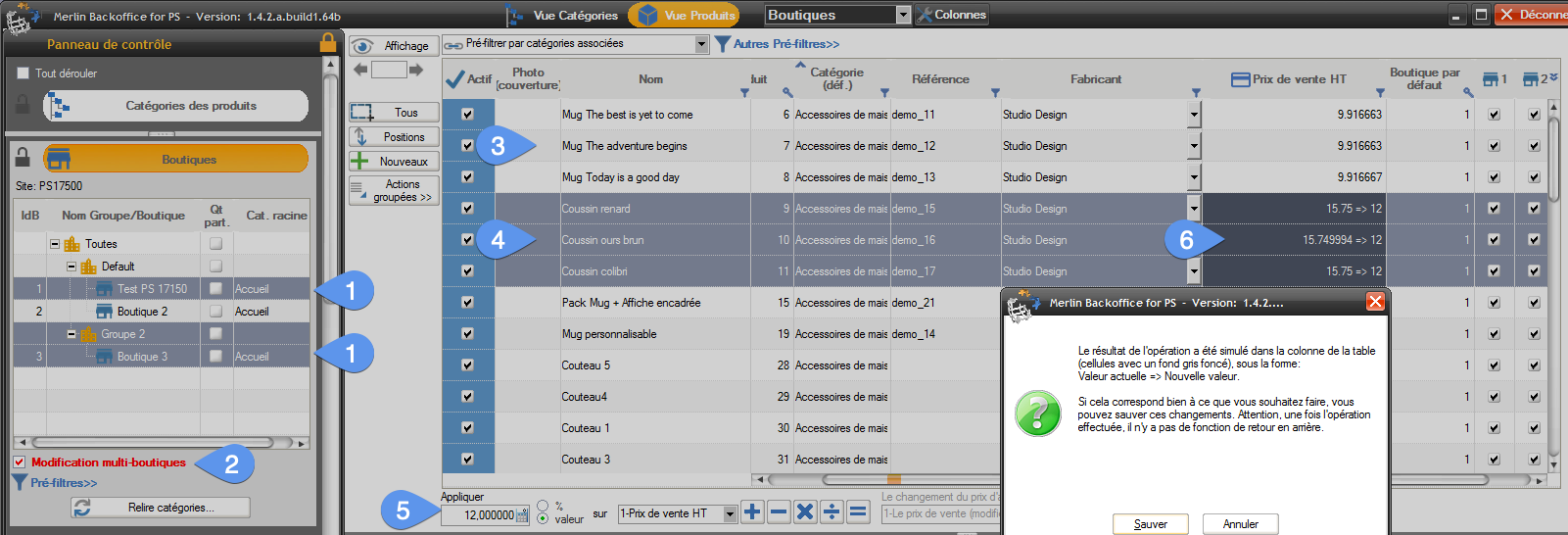Click the lock icon beside Boutiques panel

24,158
